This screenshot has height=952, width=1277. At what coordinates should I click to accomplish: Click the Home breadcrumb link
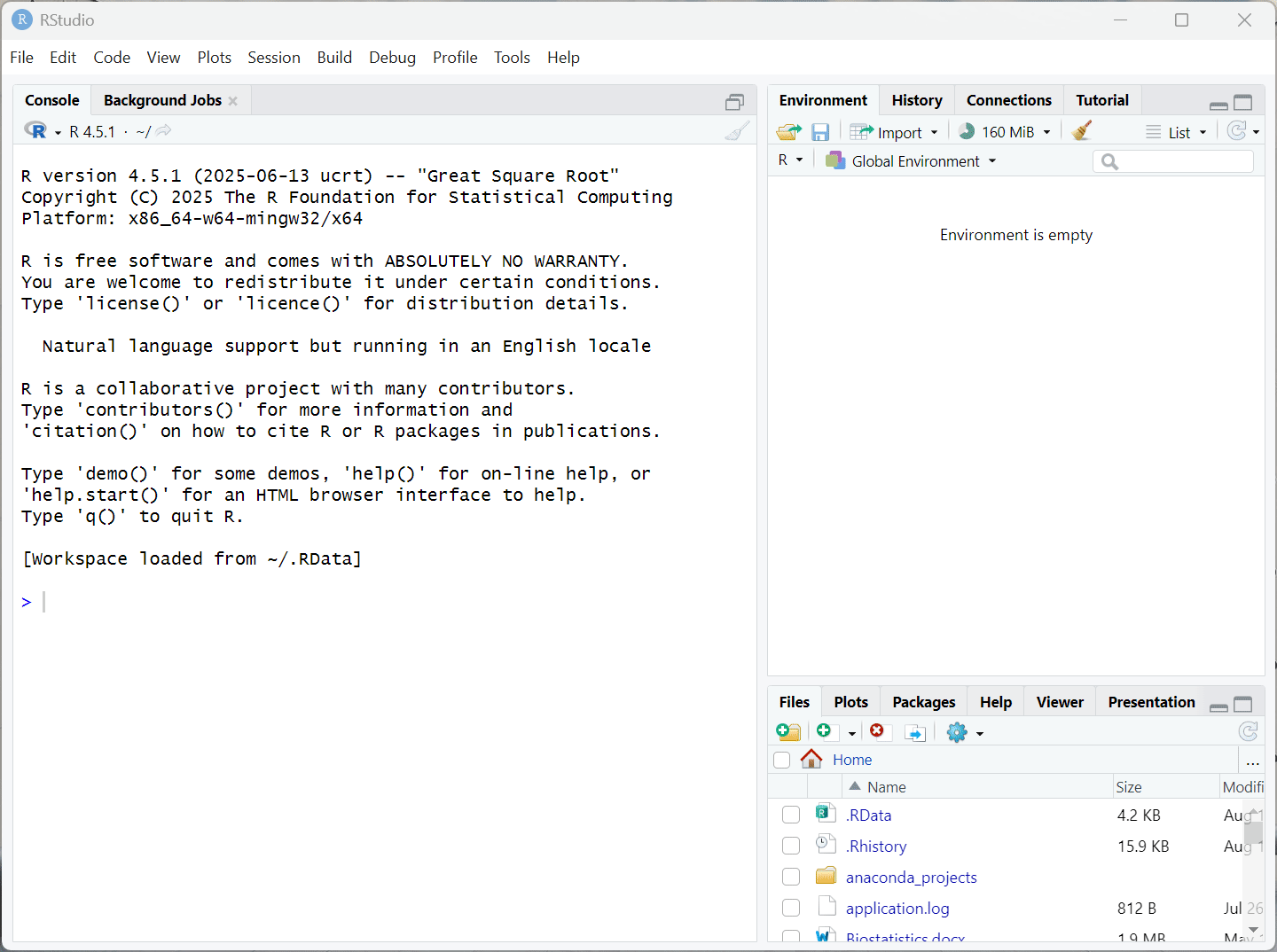[852, 760]
